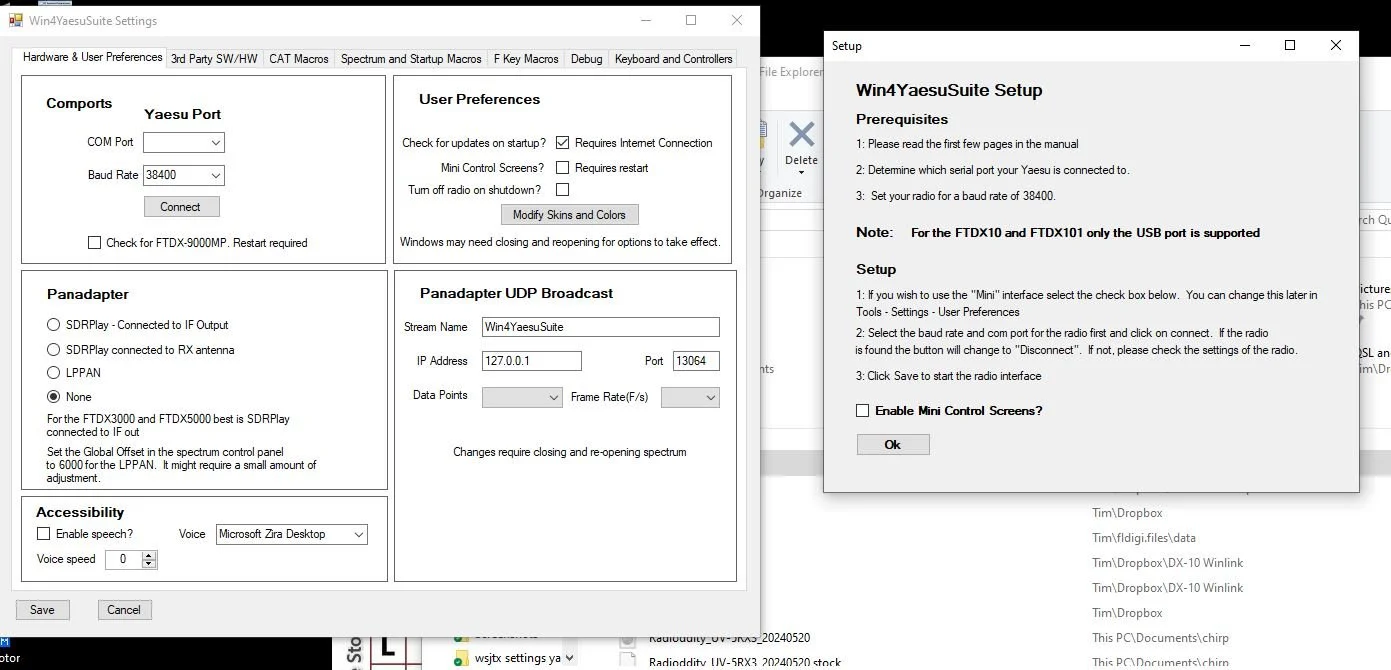Open wsjtx settings dropdown arrow
This screenshot has width=1391, height=670.
[x=569, y=658]
